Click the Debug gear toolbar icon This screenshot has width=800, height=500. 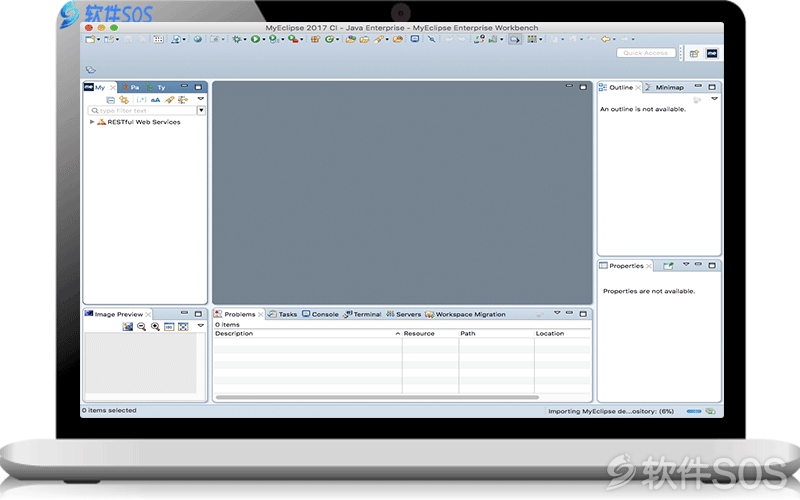237,39
